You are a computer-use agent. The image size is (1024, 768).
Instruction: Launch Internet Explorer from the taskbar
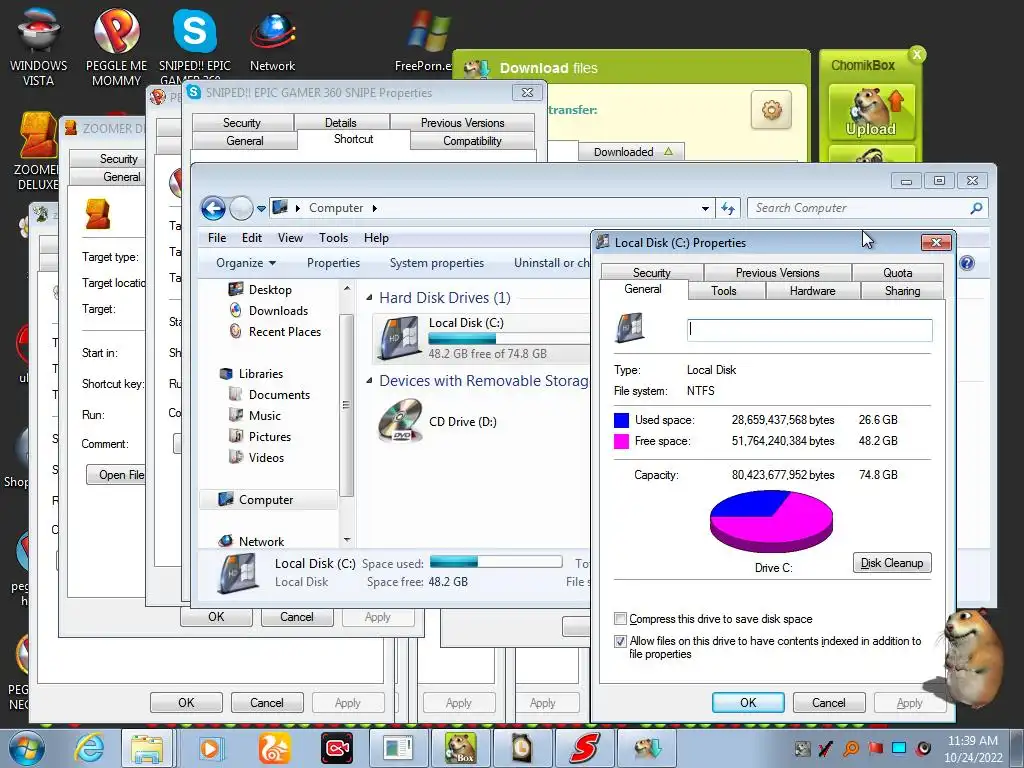pyautogui.click(x=90, y=748)
